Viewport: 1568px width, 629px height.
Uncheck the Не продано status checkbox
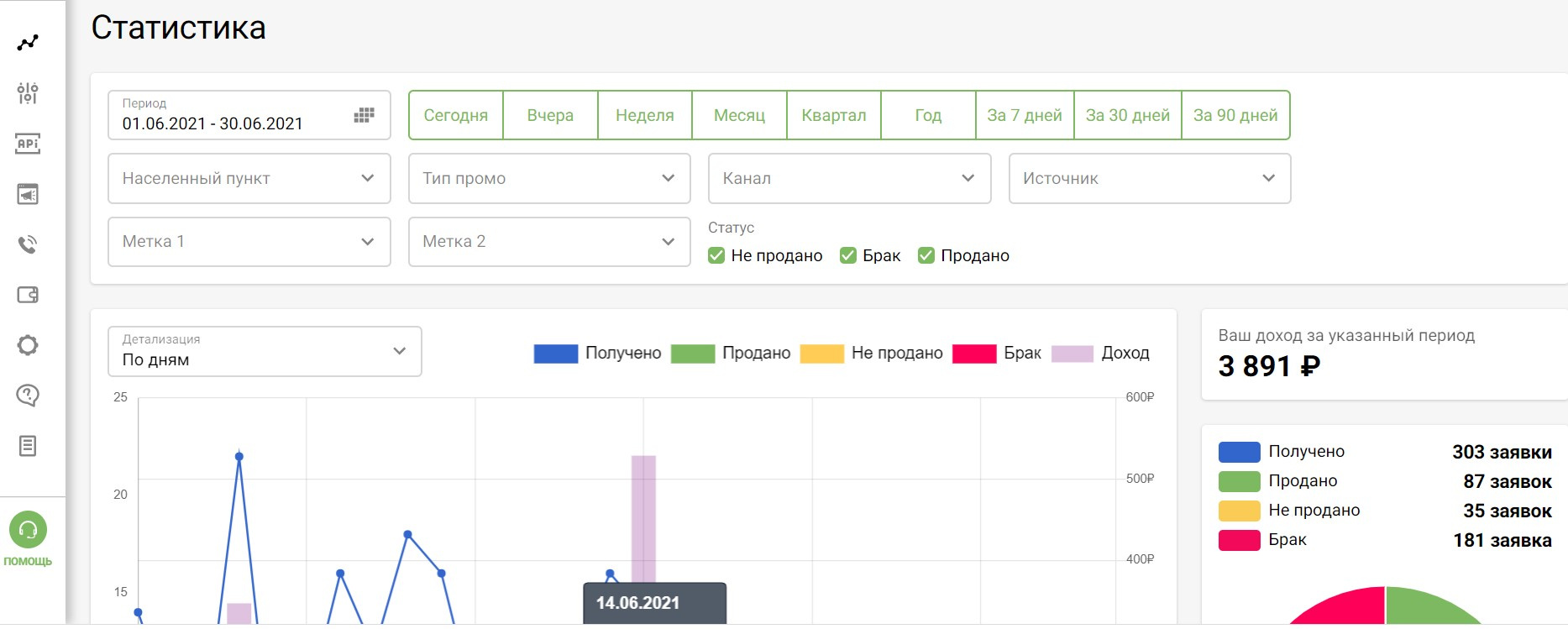click(x=716, y=255)
